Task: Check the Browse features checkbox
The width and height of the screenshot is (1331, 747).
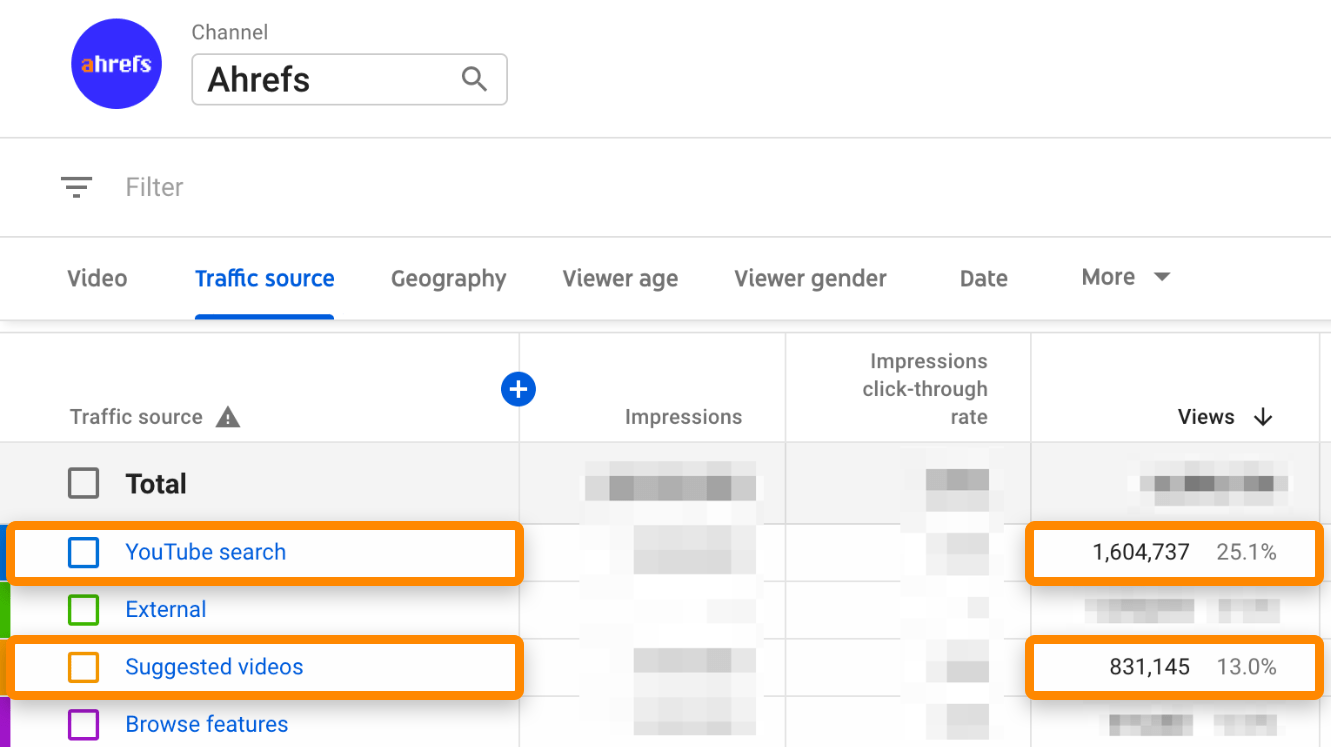Action: tap(84, 724)
